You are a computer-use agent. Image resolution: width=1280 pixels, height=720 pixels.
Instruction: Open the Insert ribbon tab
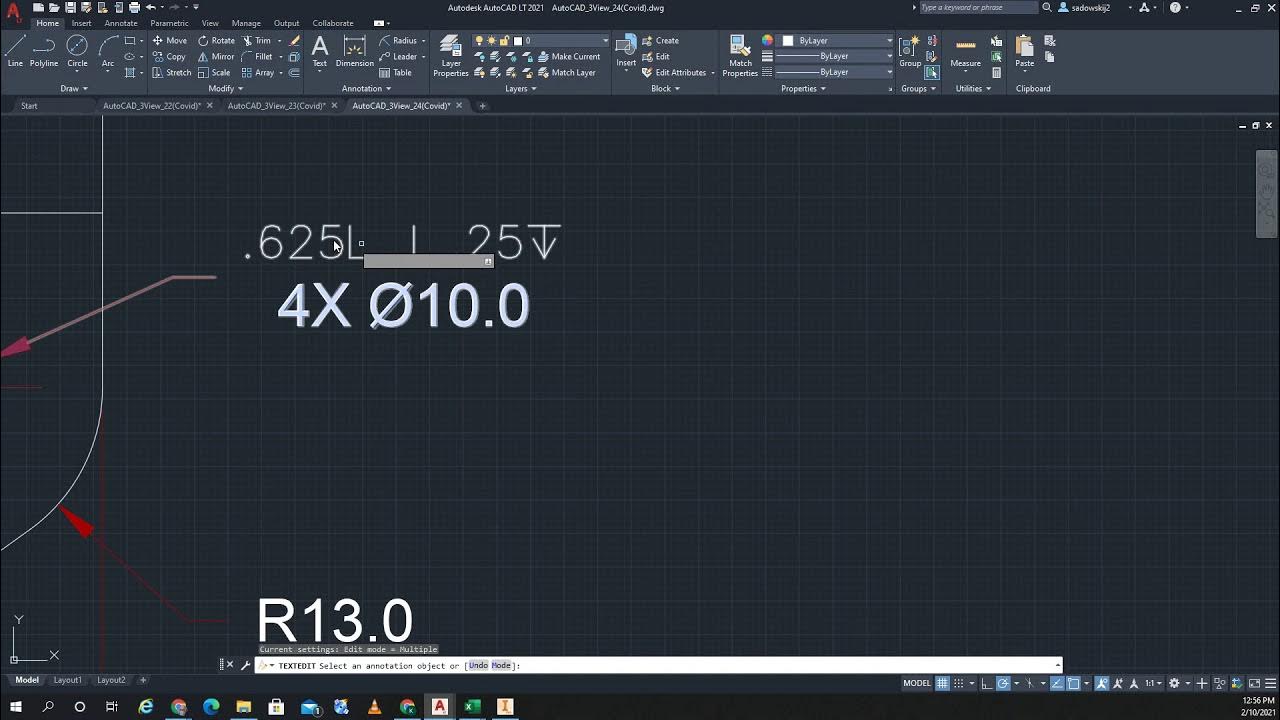pyautogui.click(x=81, y=23)
